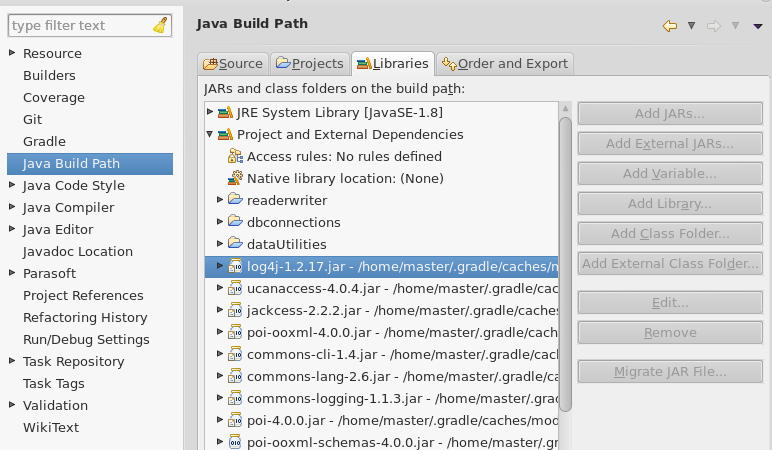This screenshot has width=772, height=450.
Task: Click the Add Variable button
Action: [x=670, y=174]
